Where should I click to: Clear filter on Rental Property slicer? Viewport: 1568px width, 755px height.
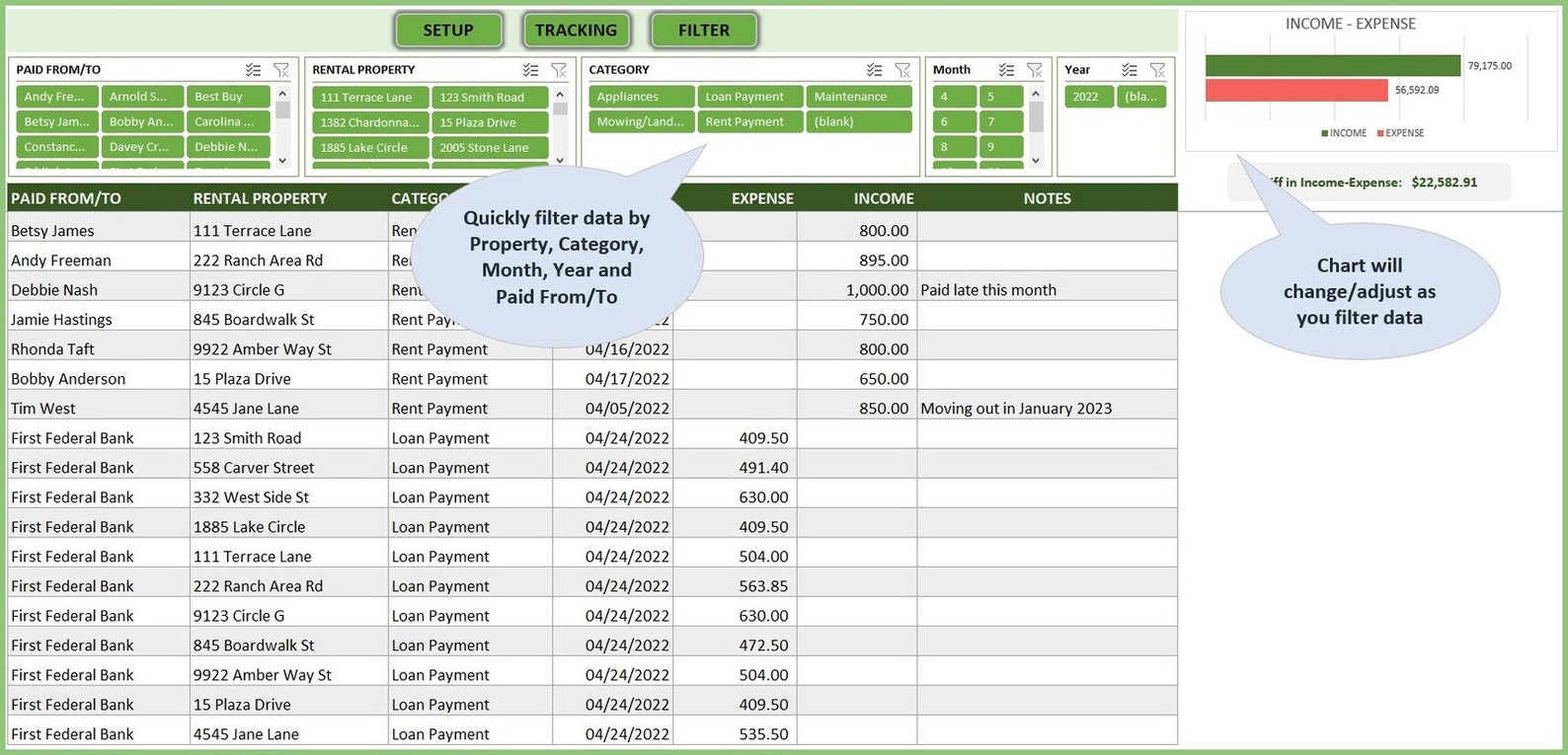pyautogui.click(x=559, y=70)
